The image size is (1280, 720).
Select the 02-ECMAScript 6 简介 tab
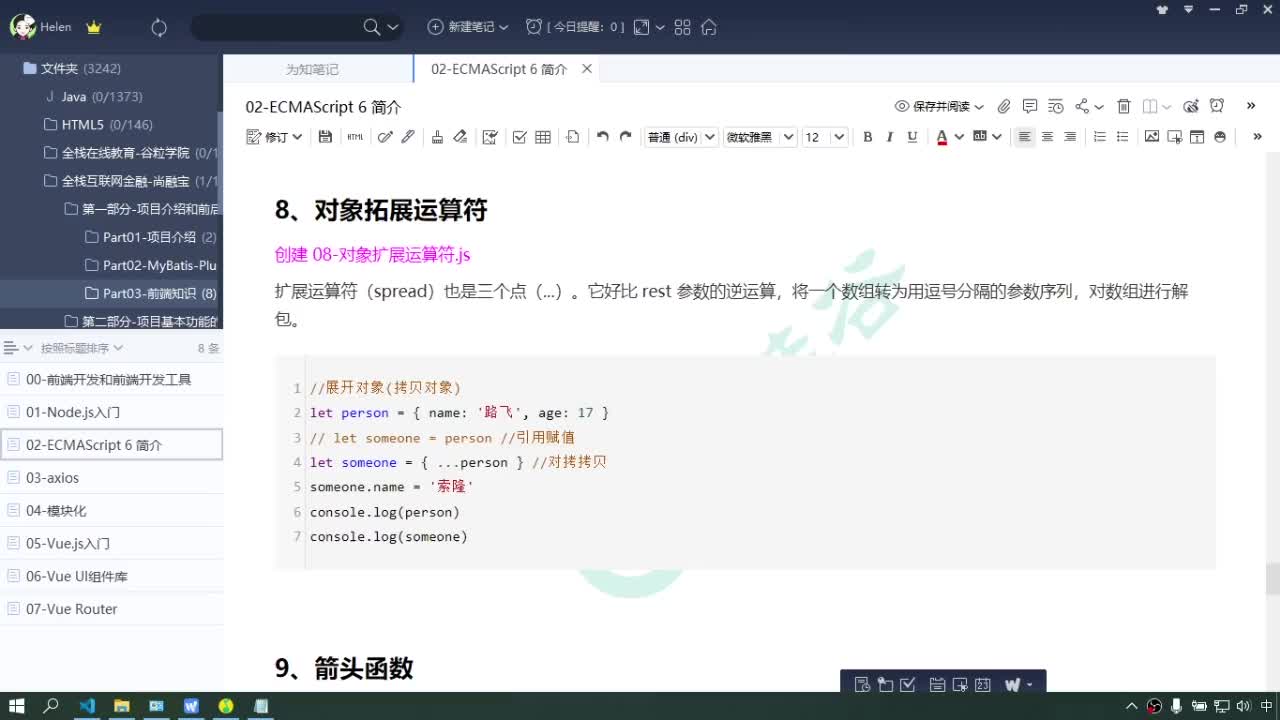click(x=499, y=69)
